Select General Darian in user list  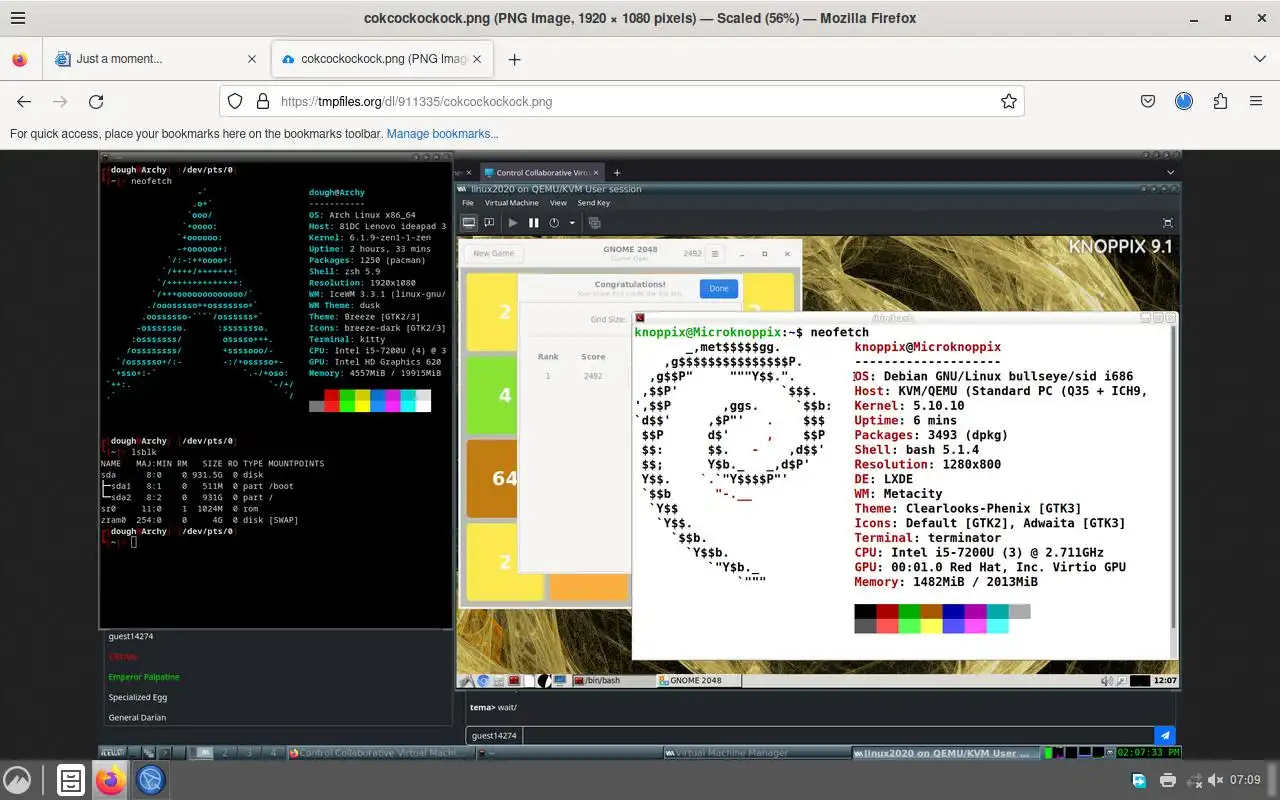point(137,717)
